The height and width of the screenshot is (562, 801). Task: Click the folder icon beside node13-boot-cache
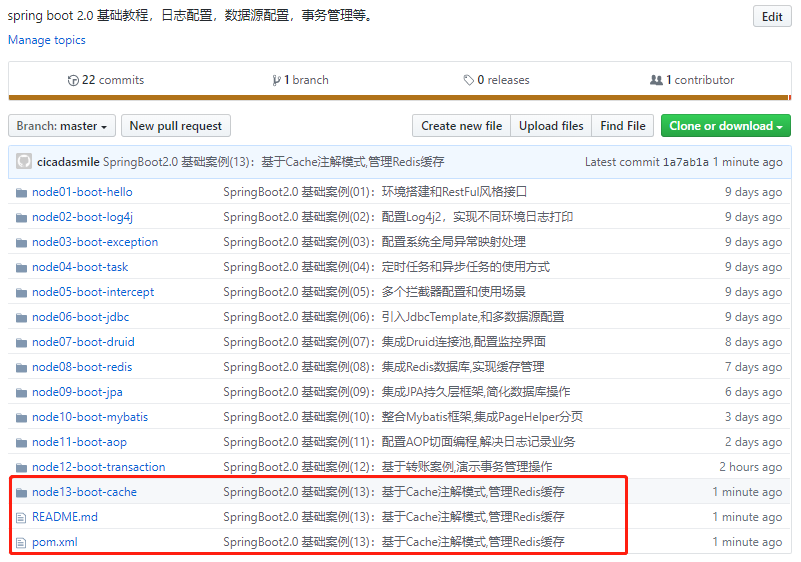pos(21,493)
